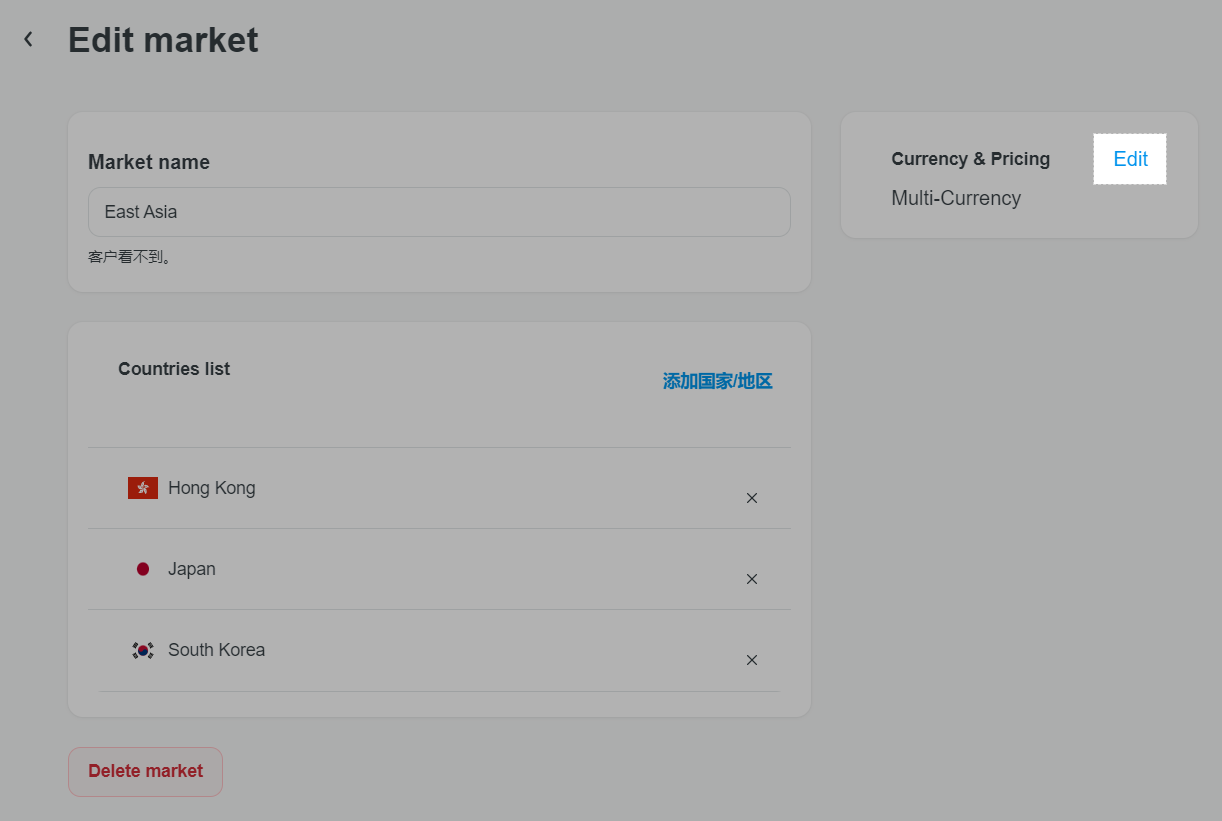Viewport: 1222px width, 821px height.
Task: Select the Japan row text
Action: pyautogui.click(x=192, y=569)
